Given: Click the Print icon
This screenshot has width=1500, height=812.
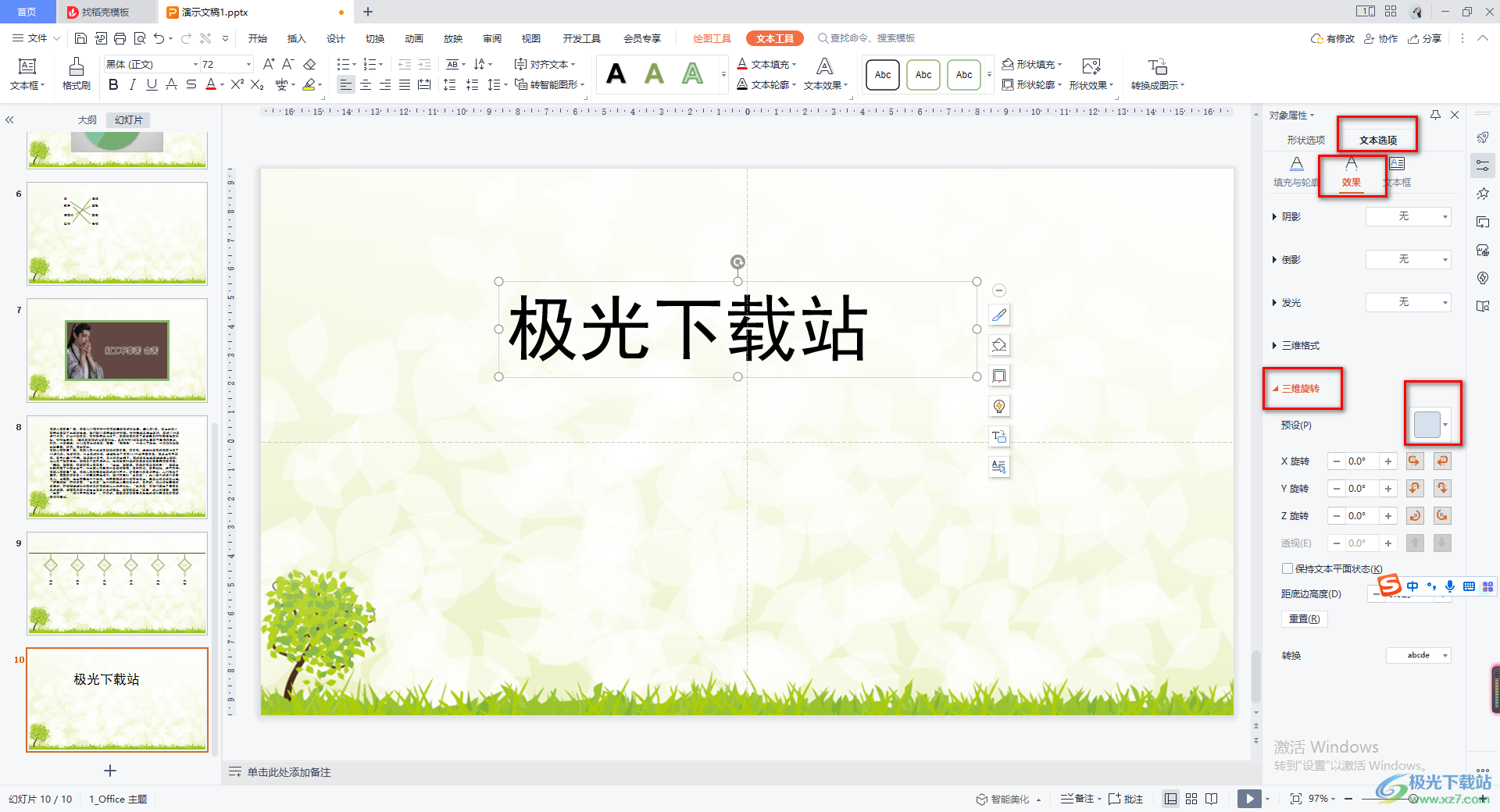Looking at the screenshot, I should (120, 38).
